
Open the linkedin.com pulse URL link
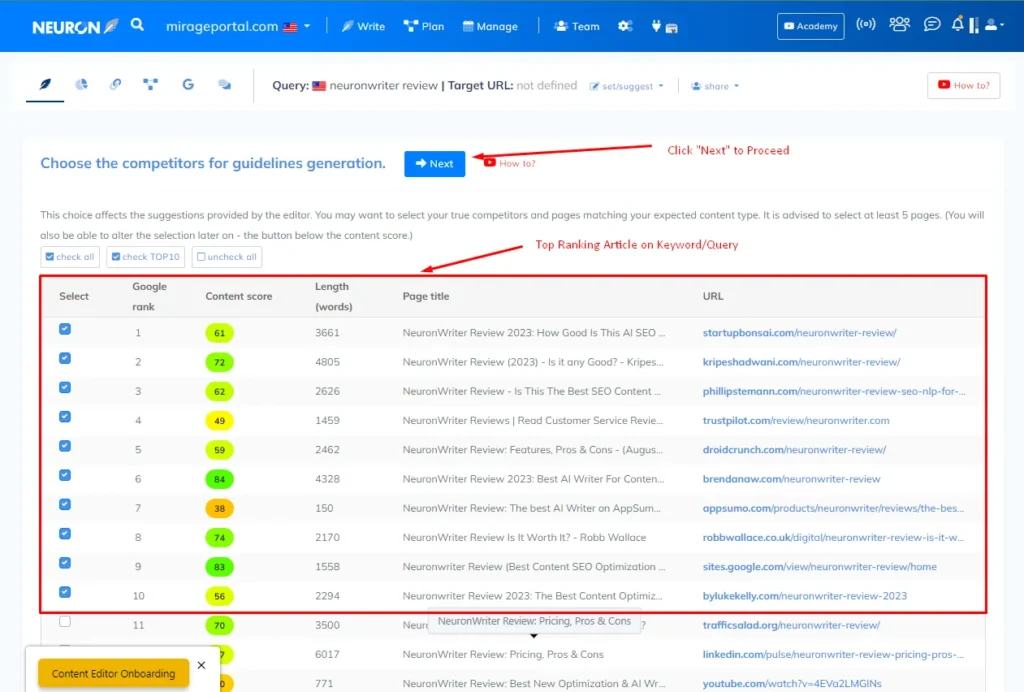(833, 655)
